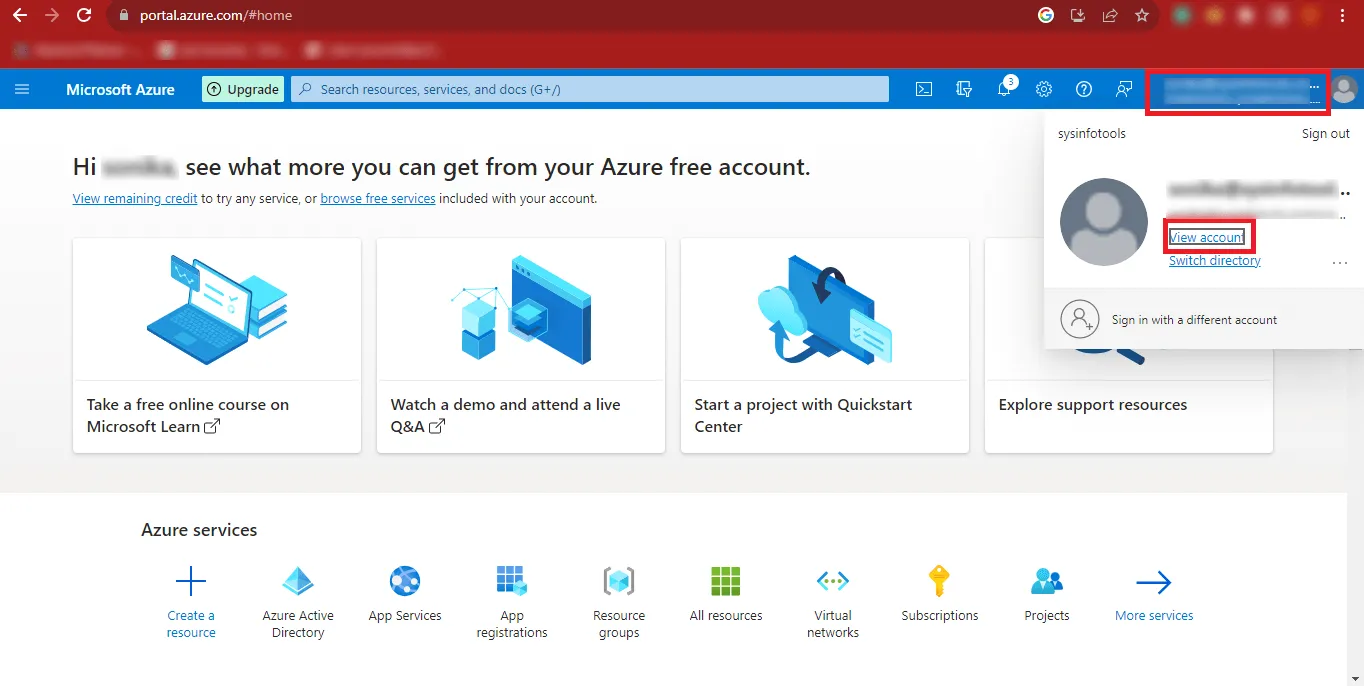Click the Directories and subscriptions filter icon
This screenshot has width=1364, height=686.
coord(964,89)
